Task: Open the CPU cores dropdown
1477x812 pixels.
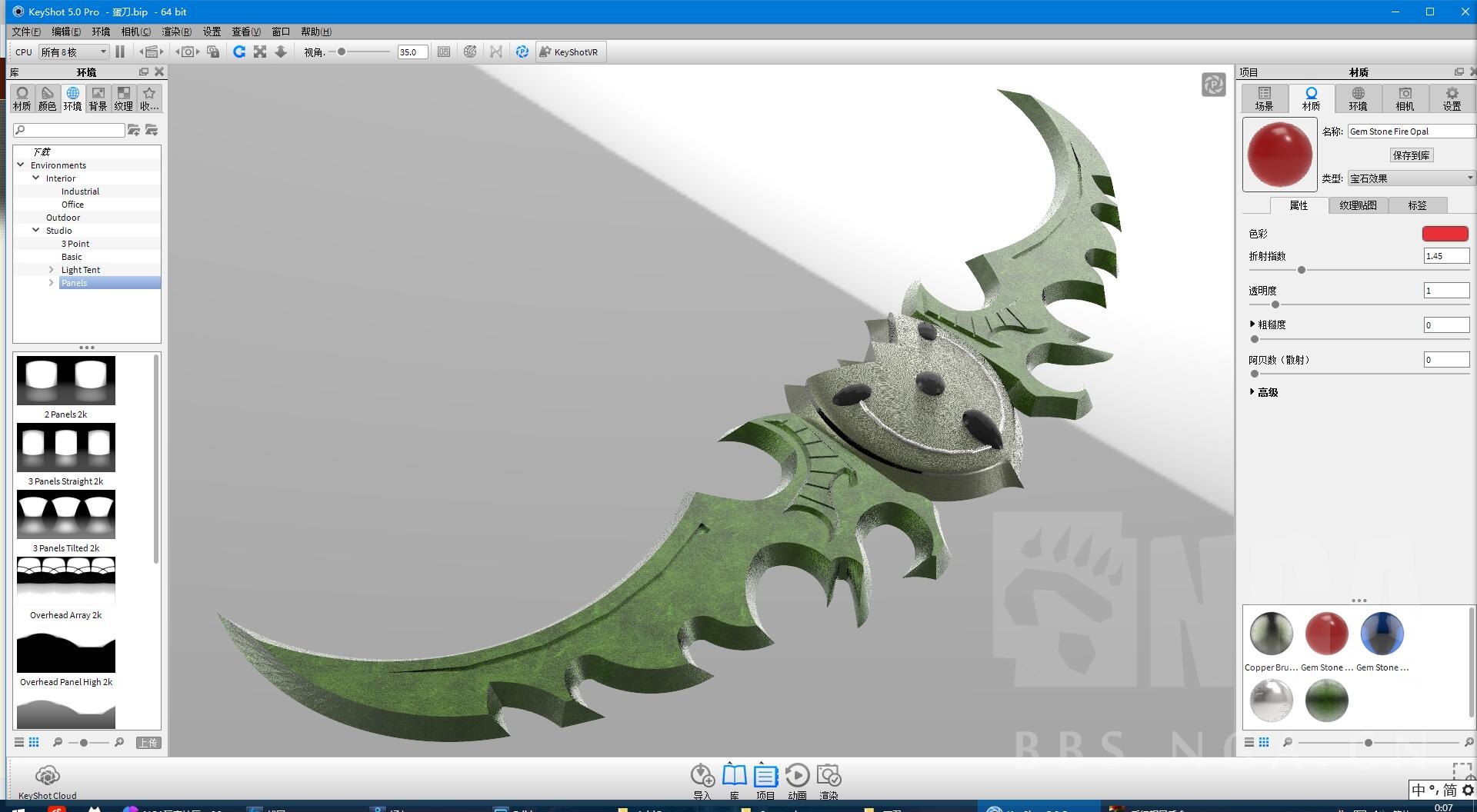Action: [74, 52]
